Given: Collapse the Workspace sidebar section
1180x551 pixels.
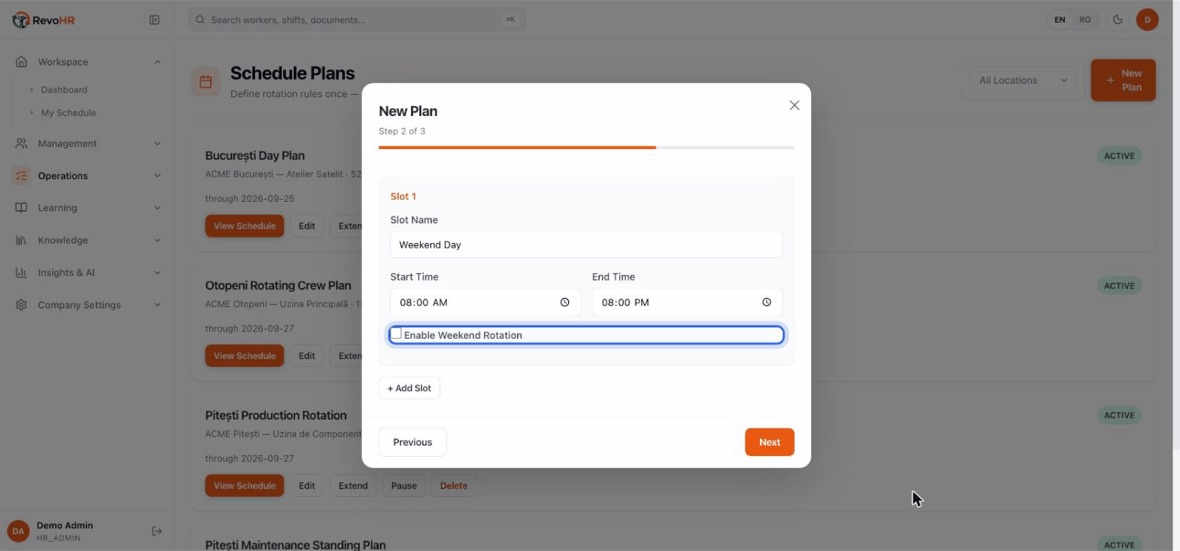Looking at the screenshot, I should point(88,62).
